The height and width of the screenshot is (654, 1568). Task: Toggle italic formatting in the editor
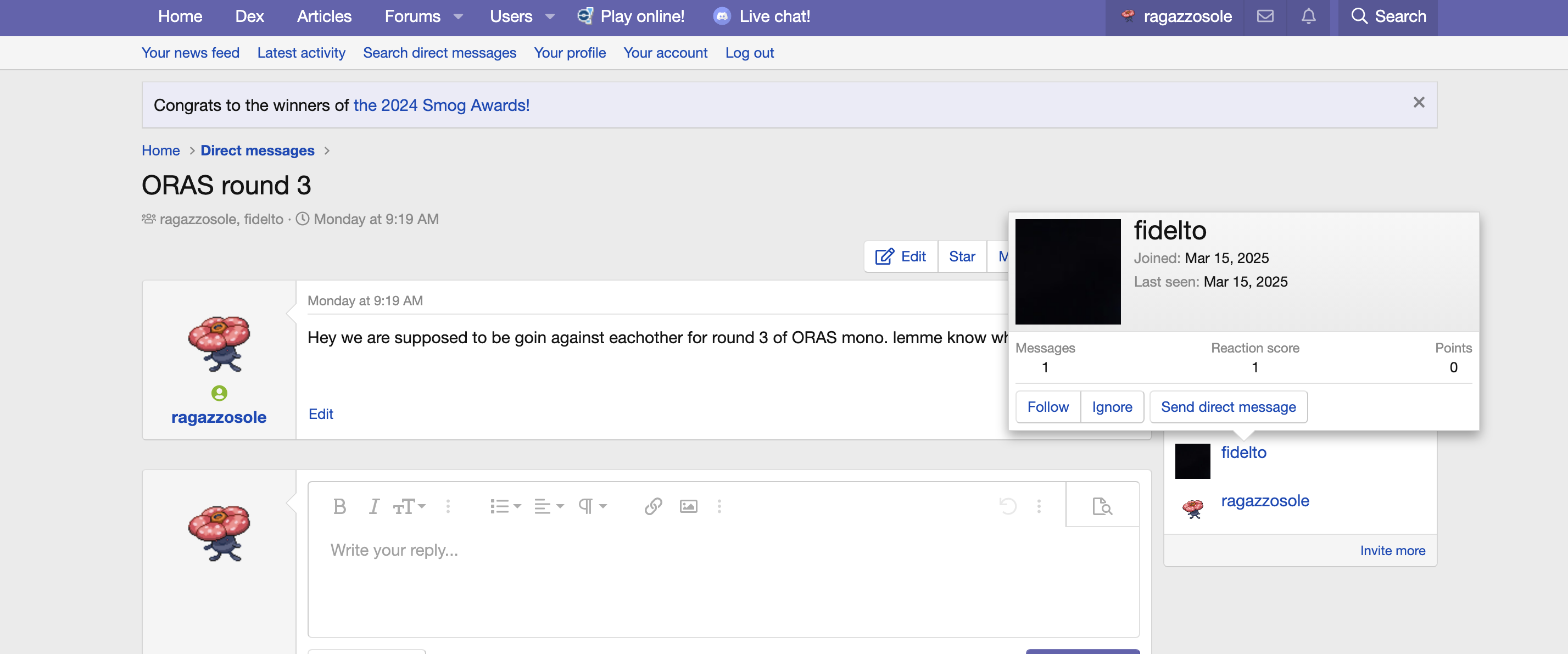click(x=374, y=506)
